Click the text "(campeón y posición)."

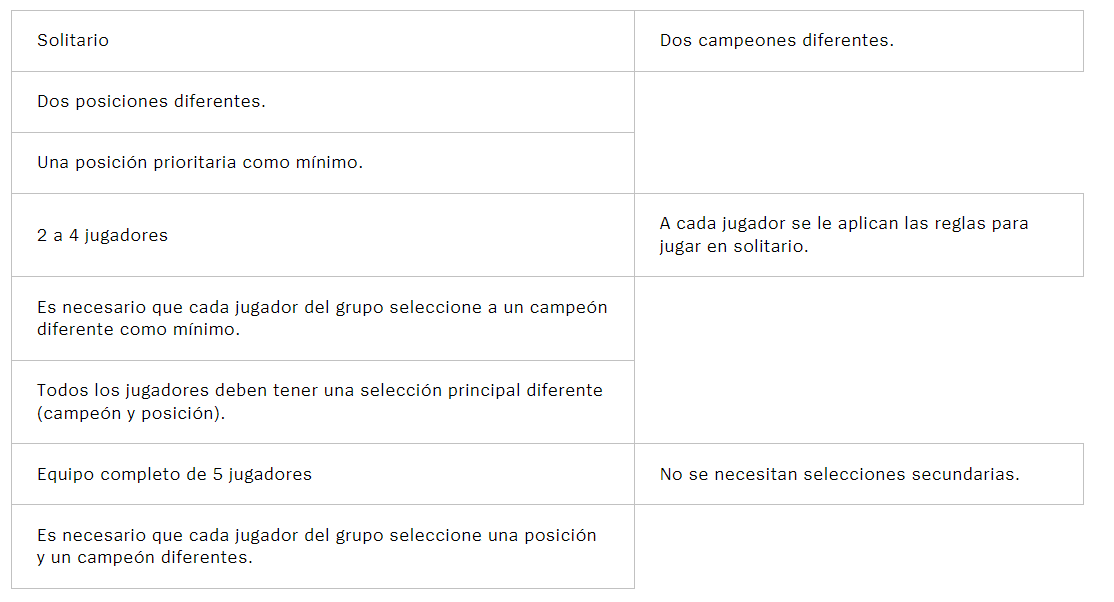tap(131, 414)
